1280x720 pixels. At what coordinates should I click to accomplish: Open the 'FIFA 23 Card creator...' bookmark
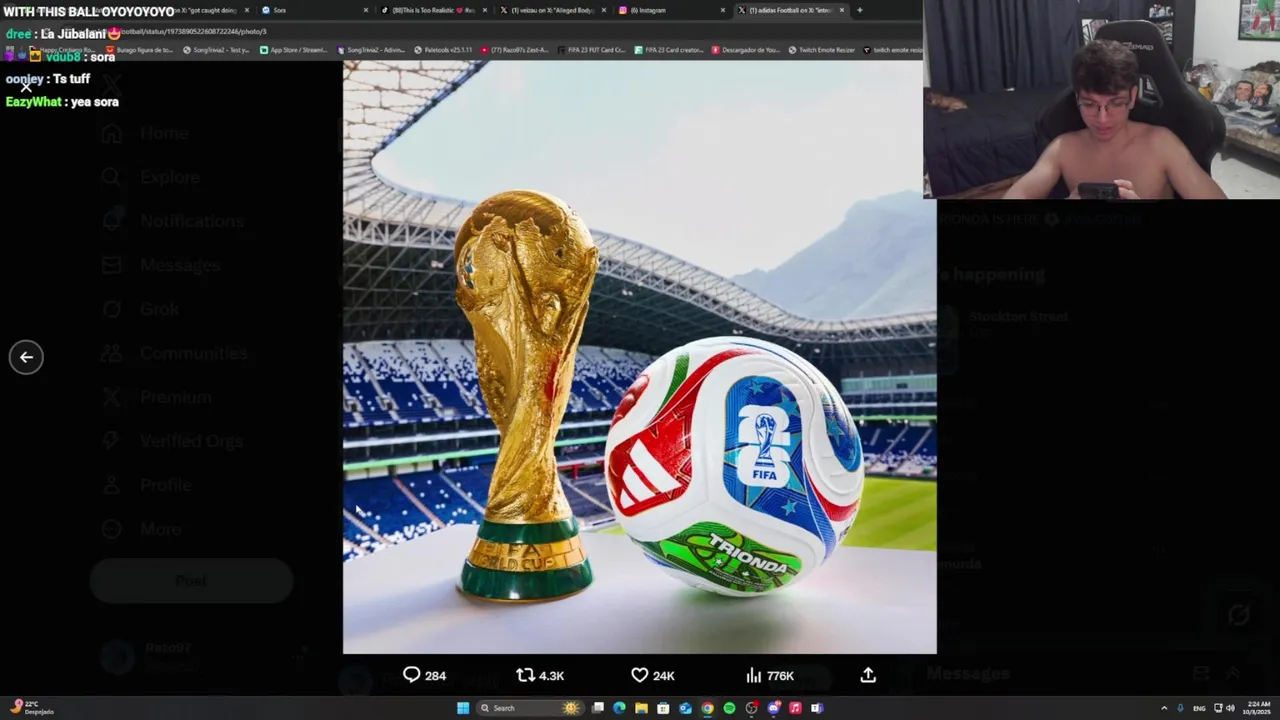(x=668, y=50)
